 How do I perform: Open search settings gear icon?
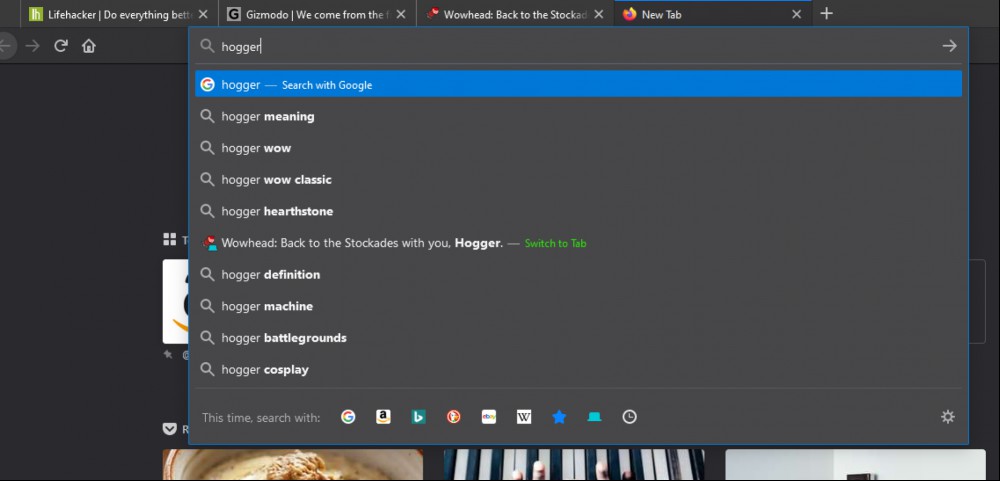tap(948, 417)
